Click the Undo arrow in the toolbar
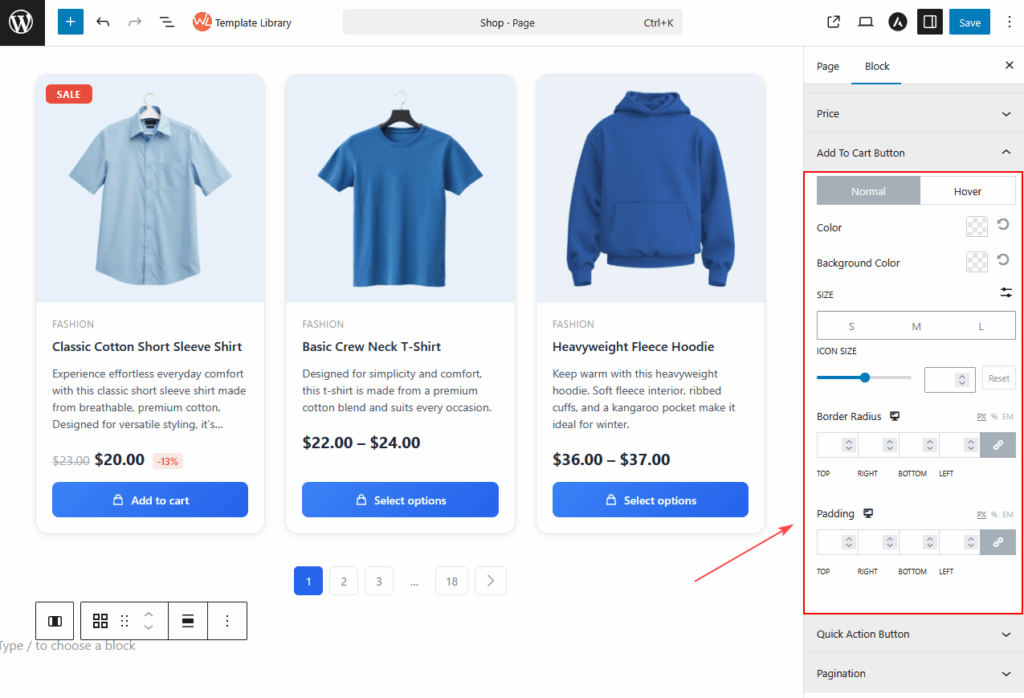This screenshot has height=698, width=1024. (101, 21)
